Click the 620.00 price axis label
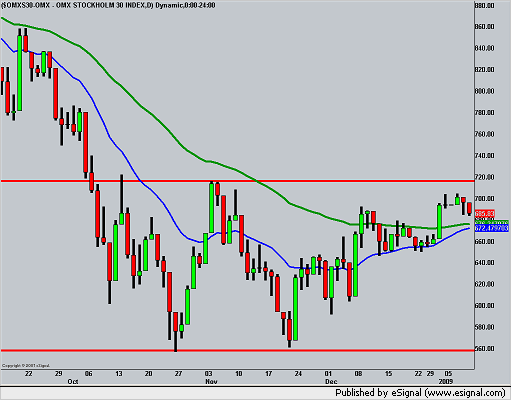The width and height of the screenshot is (511, 400). (x=485, y=284)
